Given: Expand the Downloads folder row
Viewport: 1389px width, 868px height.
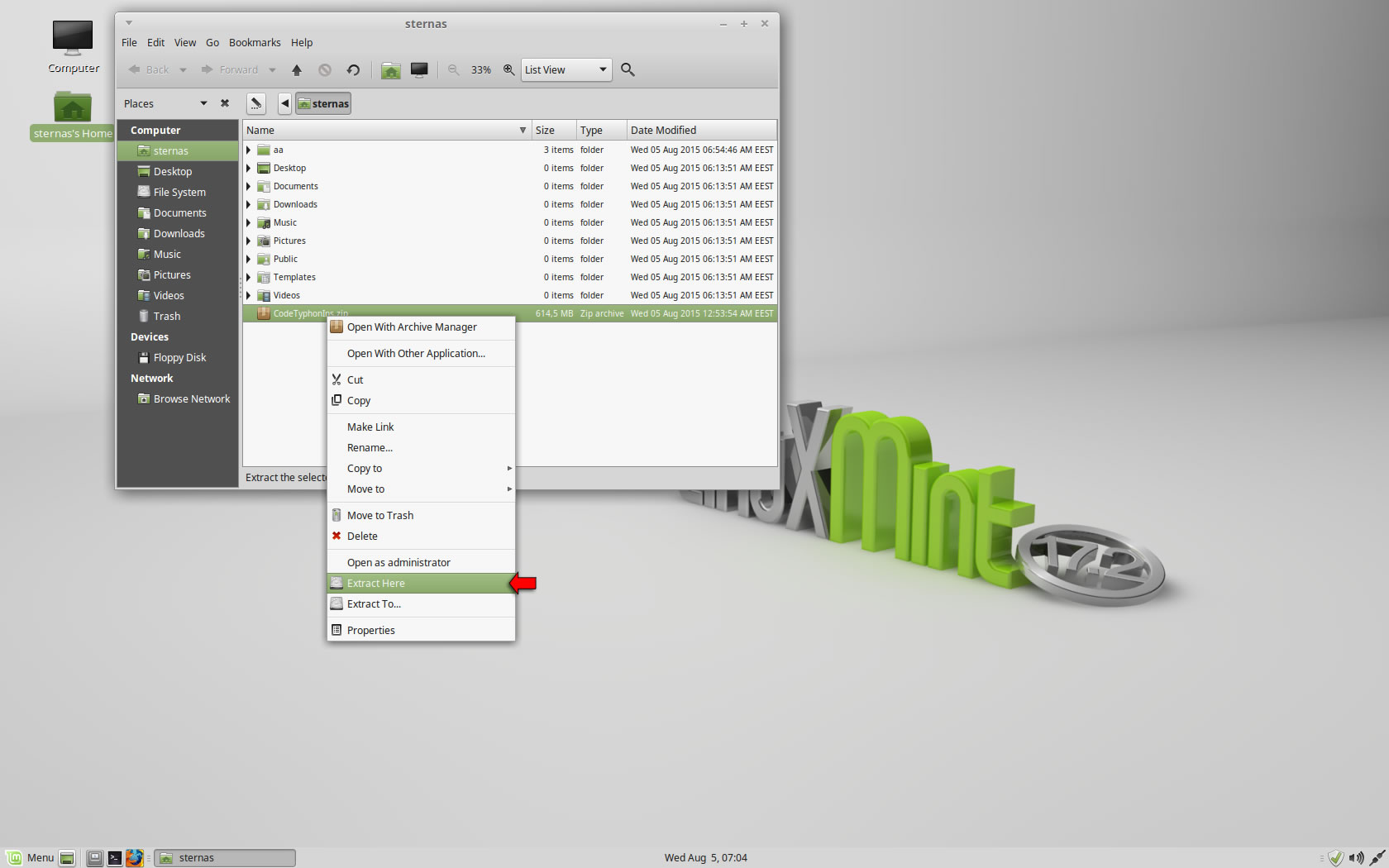Looking at the screenshot, I should [x=248, y=204].
